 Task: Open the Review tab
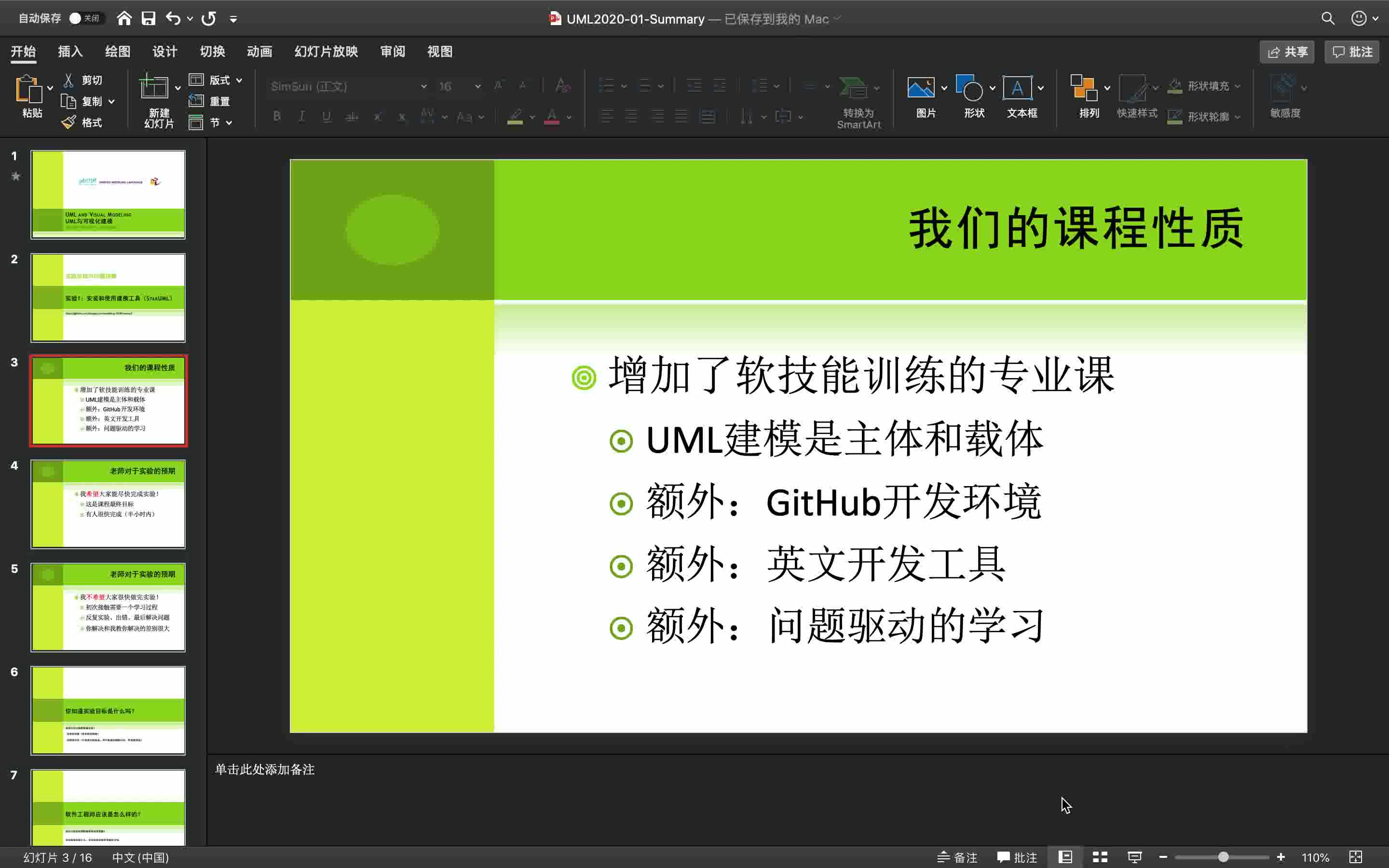(393, 52)
